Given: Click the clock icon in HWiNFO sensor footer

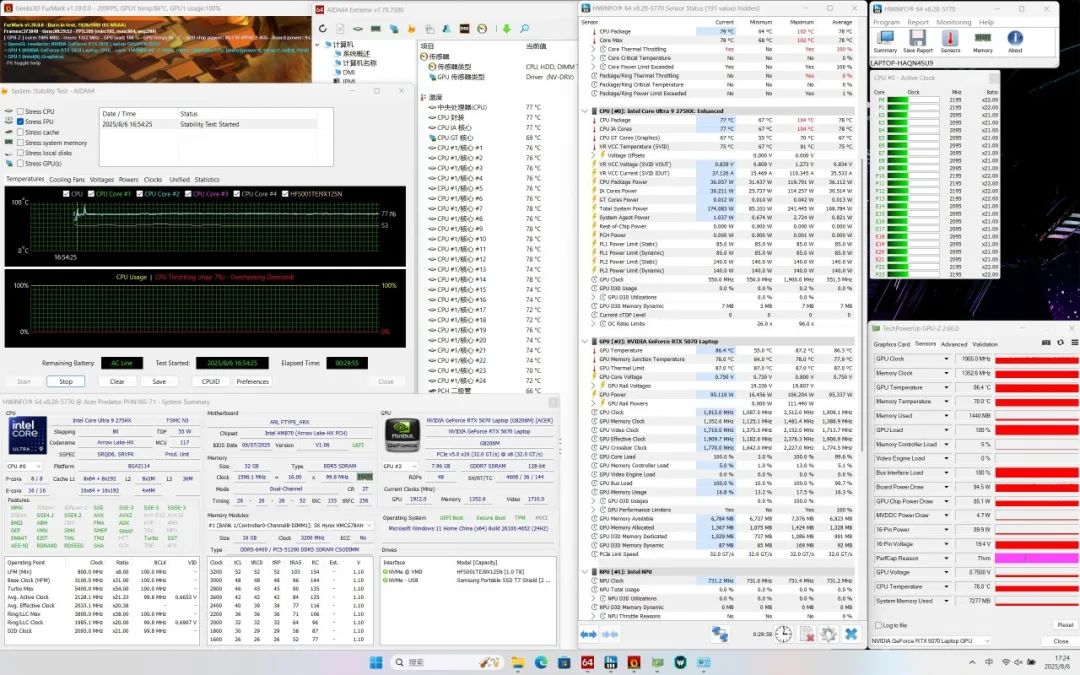Looking at the screenshot, I should tap(783, 634).
